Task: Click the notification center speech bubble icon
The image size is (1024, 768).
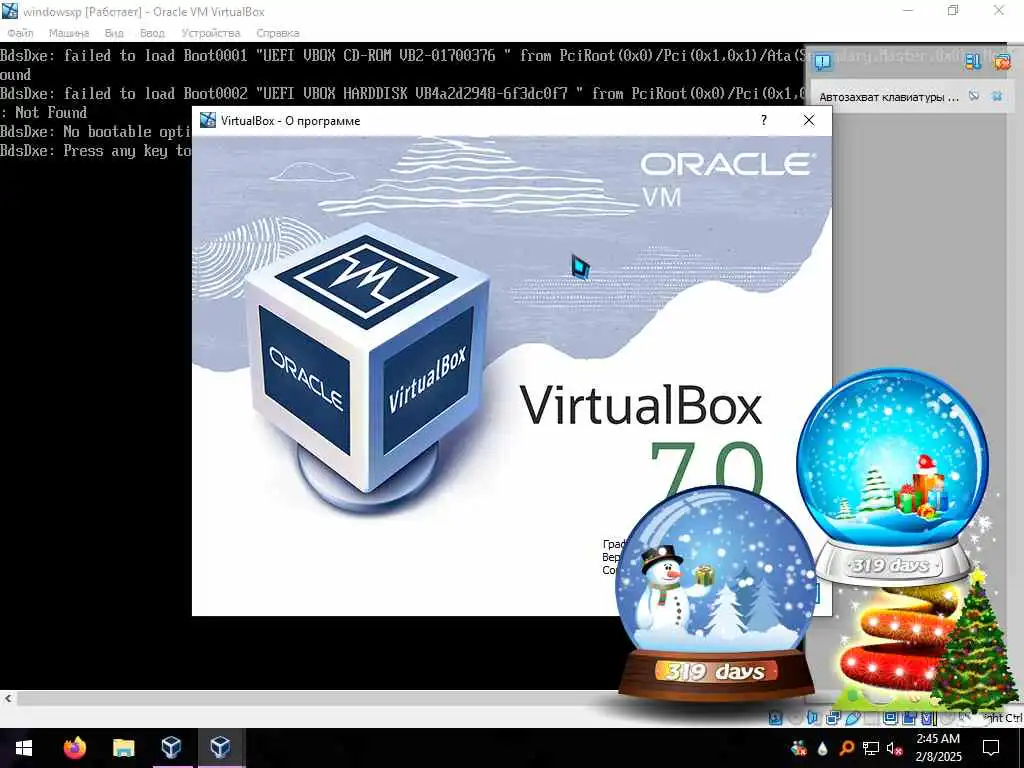Action: [823, 61]
